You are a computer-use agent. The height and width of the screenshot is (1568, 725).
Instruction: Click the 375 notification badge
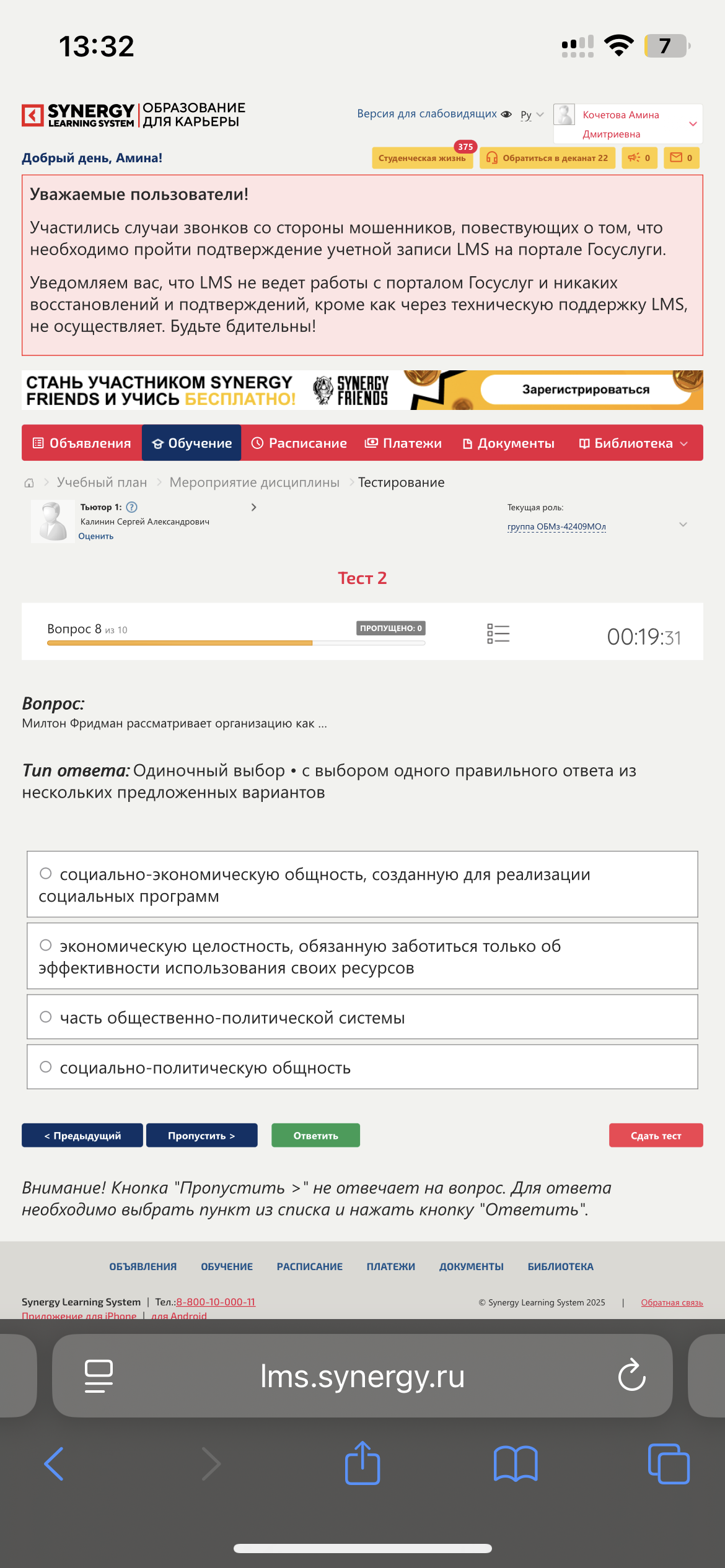click(465, 147)
